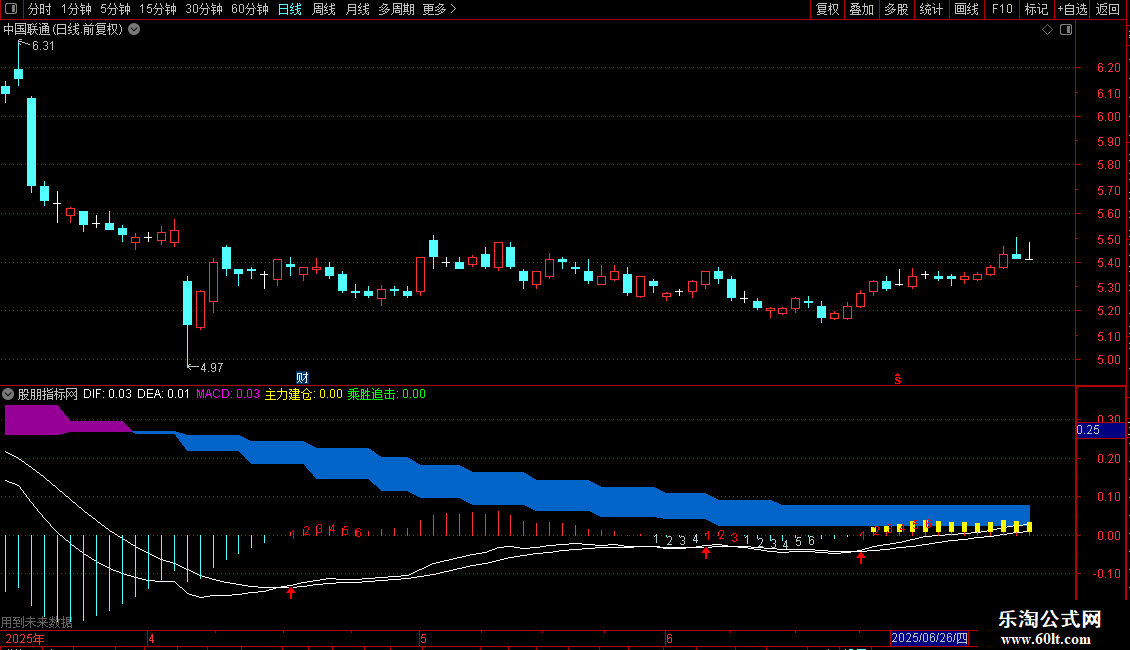This screenshot has width=1130, height=650.
Task: Open the 多股 multi-stock view
Action: pyautogui.click(x=896, y=9)
